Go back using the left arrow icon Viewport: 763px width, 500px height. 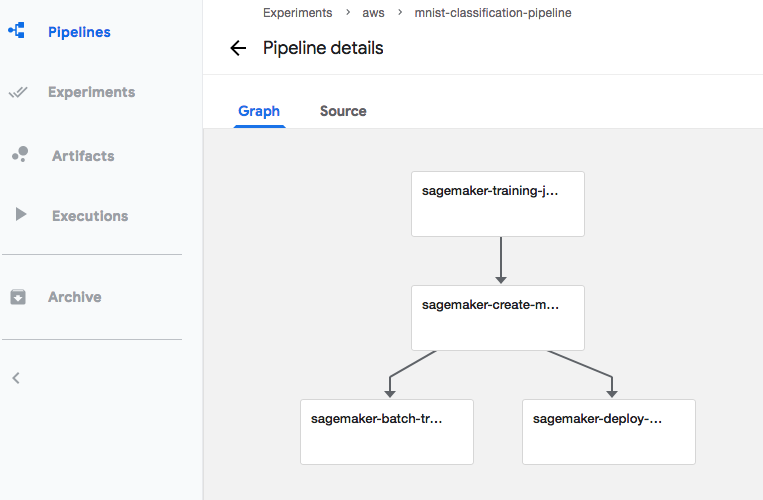click(x=238, y=48)
